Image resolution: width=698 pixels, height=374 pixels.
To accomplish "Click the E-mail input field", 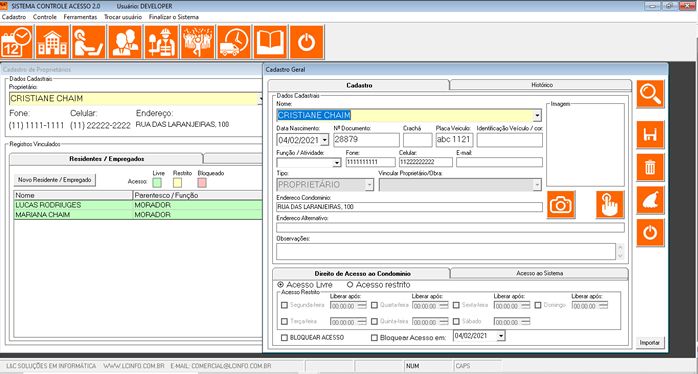I will click(x=499, y=162).
